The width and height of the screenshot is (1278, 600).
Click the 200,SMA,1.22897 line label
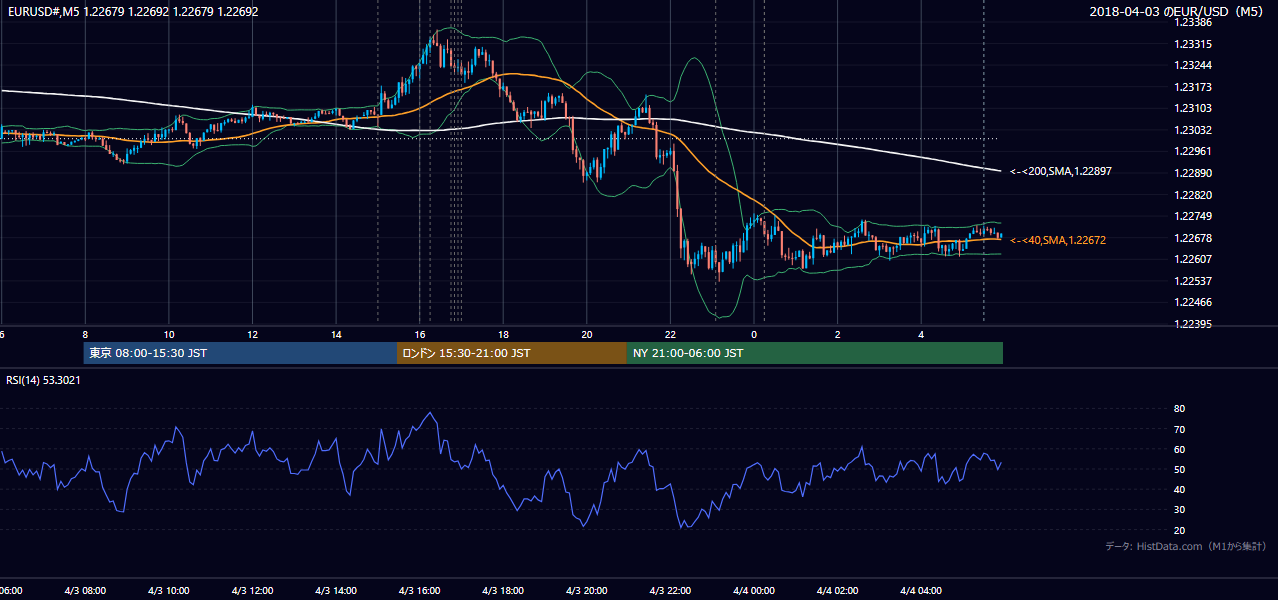[x=1061, y=172]
